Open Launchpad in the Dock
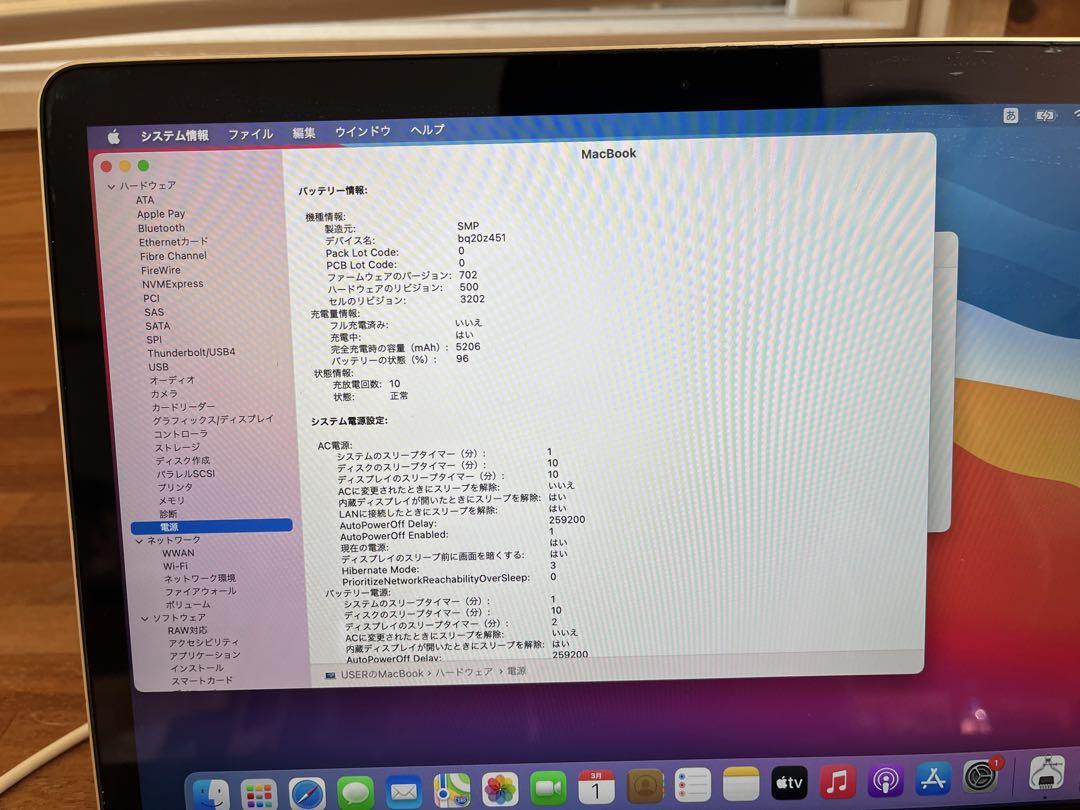This screenshot has height=810, width=1080. [x=258, y=795]
